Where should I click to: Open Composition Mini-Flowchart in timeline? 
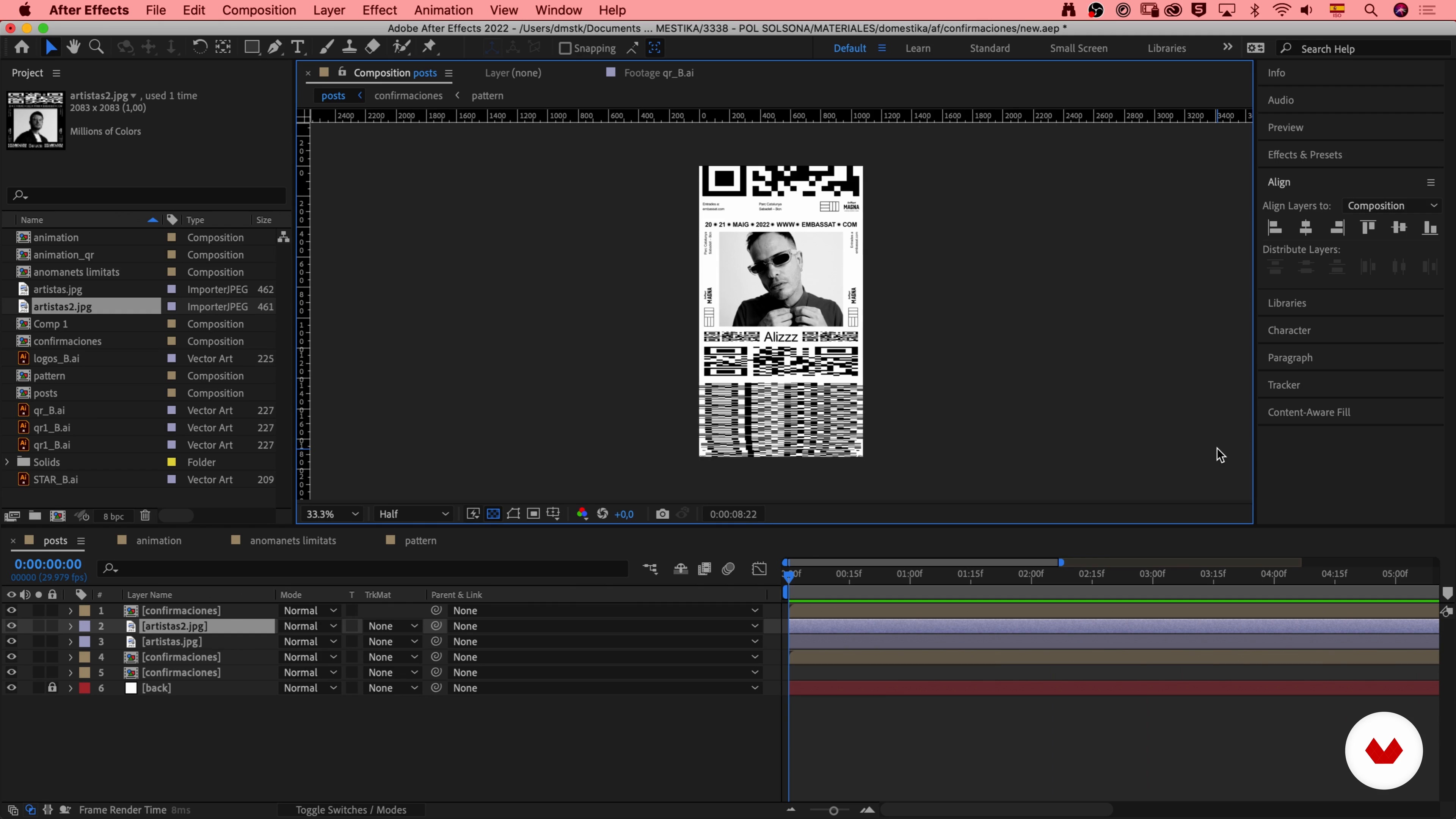651,569
